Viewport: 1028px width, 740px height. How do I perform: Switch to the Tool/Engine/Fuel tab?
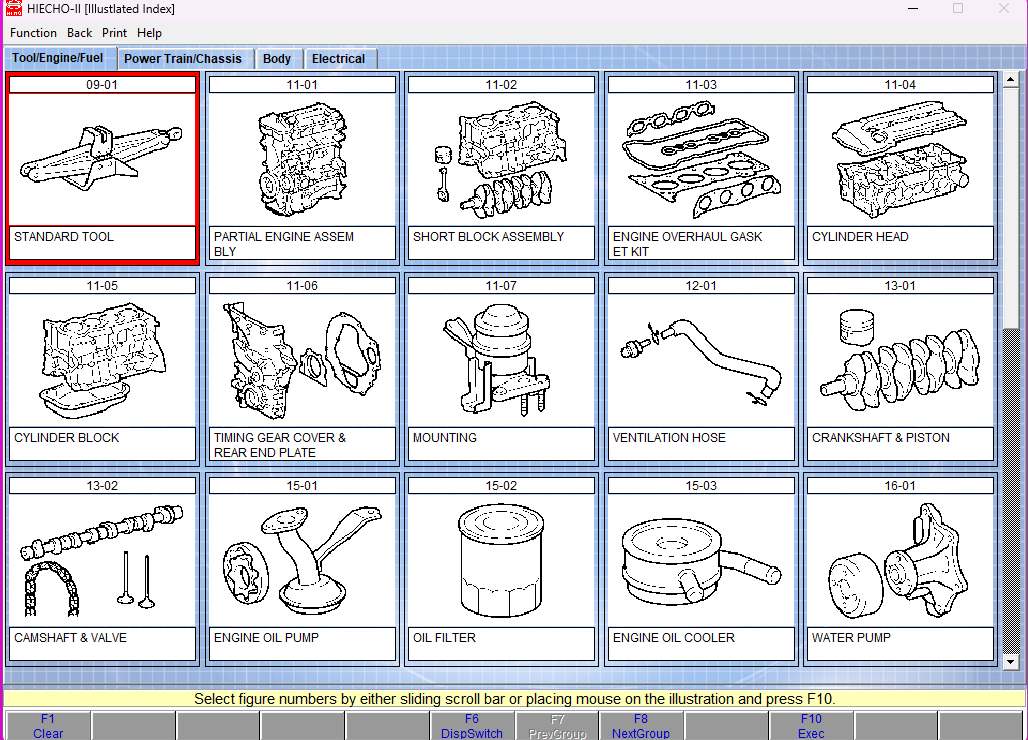(58, 58)
